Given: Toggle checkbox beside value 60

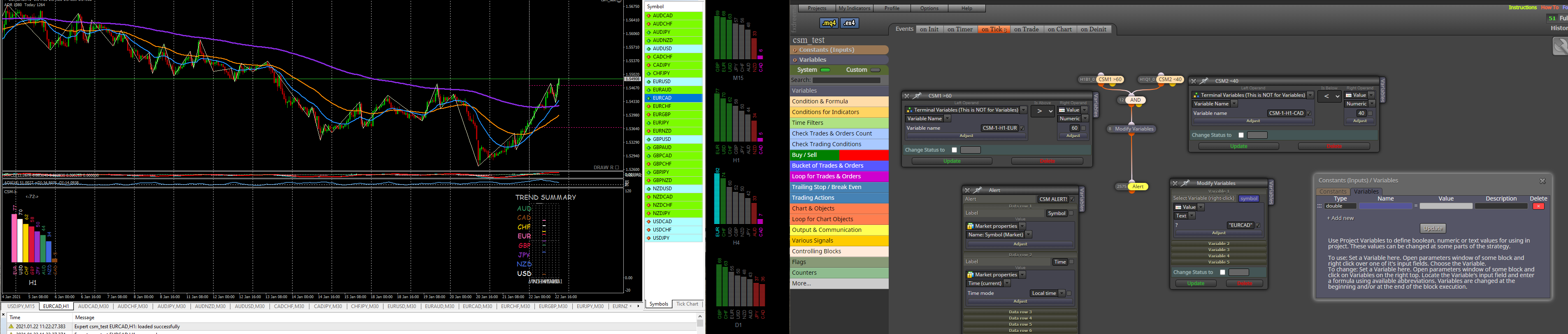Looking at the screenshot, I should pyautogui.click(x=1083, y=128).
